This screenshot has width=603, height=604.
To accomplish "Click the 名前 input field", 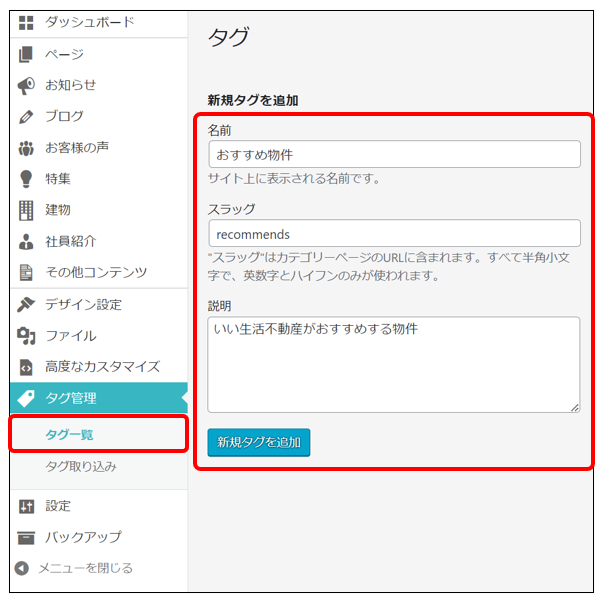I will click(x=394, y=154).
